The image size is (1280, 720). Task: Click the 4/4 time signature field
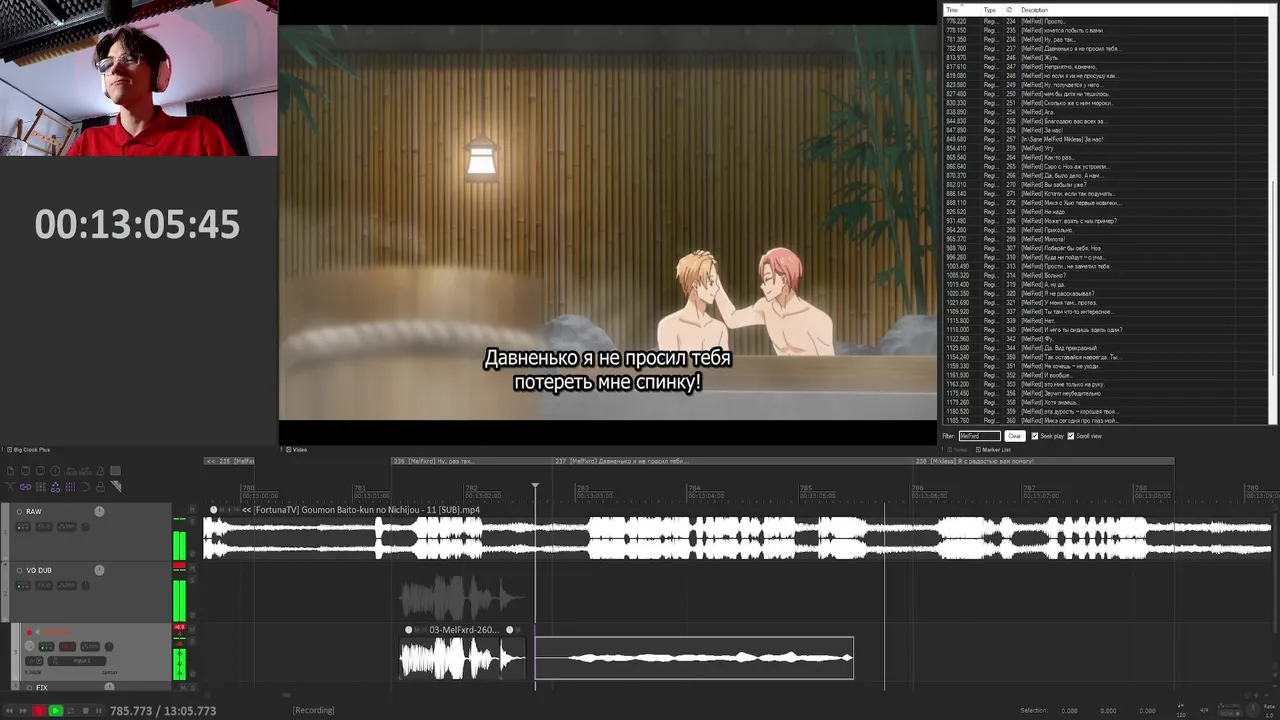(1204, 710)
